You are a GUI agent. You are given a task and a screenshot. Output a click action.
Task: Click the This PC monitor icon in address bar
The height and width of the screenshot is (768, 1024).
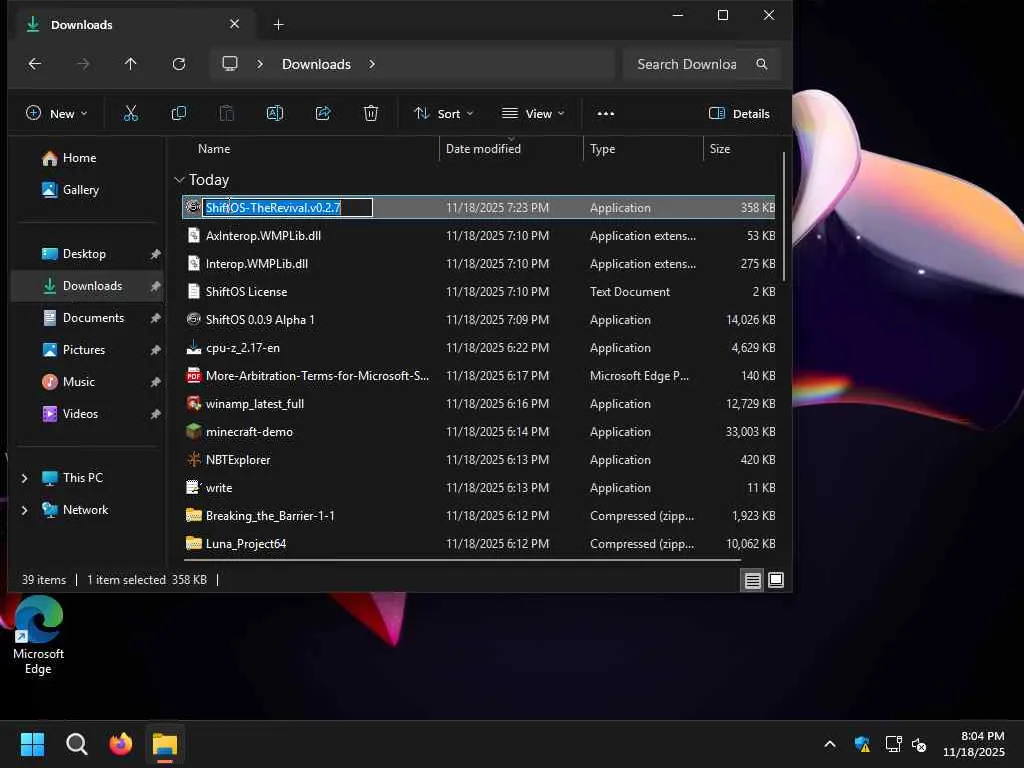pos(230,63)
